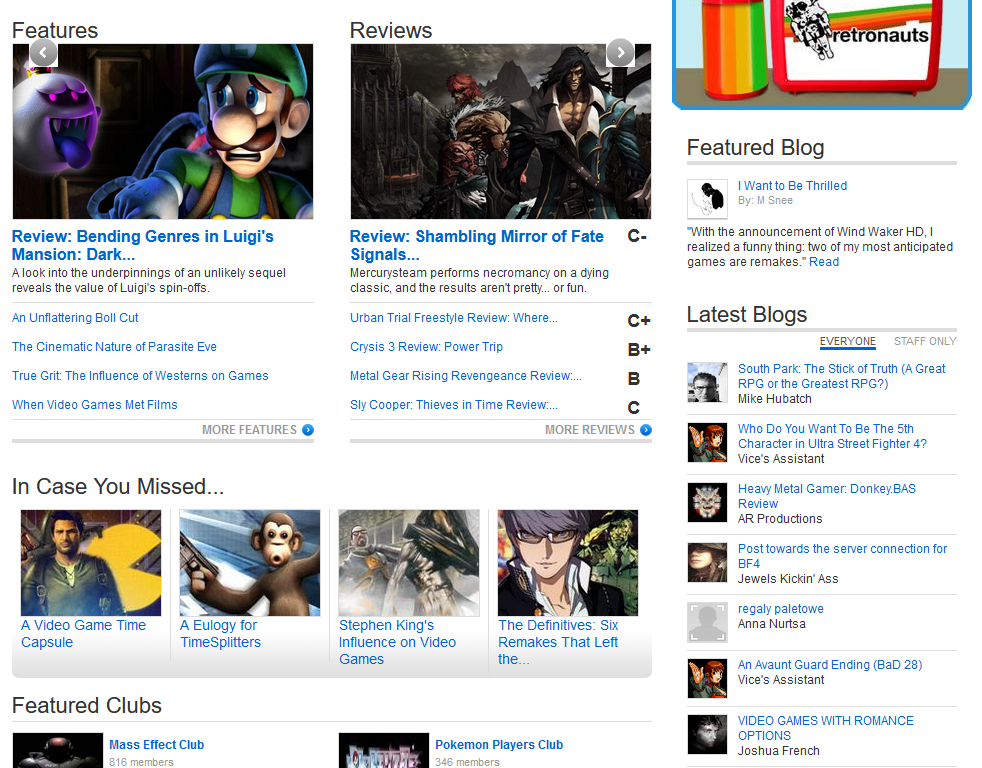Click Vice's Assistant avatar beside Ultra Street Fighter post
Screen dimensions: 982x768
tap(708, 442)
